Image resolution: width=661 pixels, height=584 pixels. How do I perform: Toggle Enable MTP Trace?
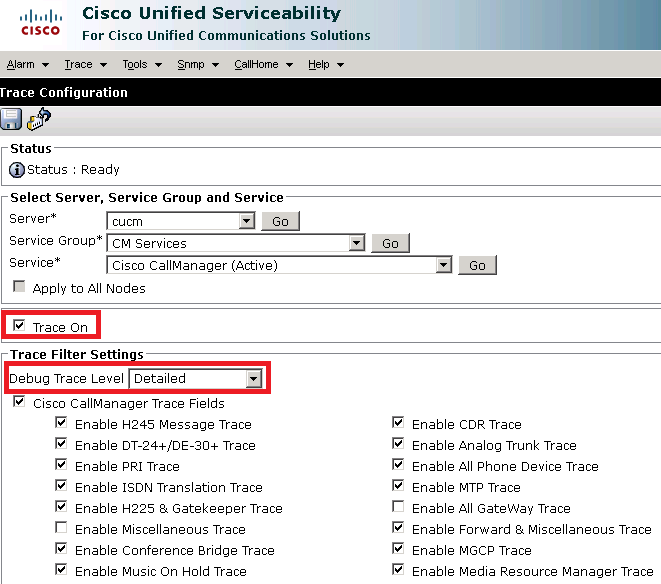point(398,485)
